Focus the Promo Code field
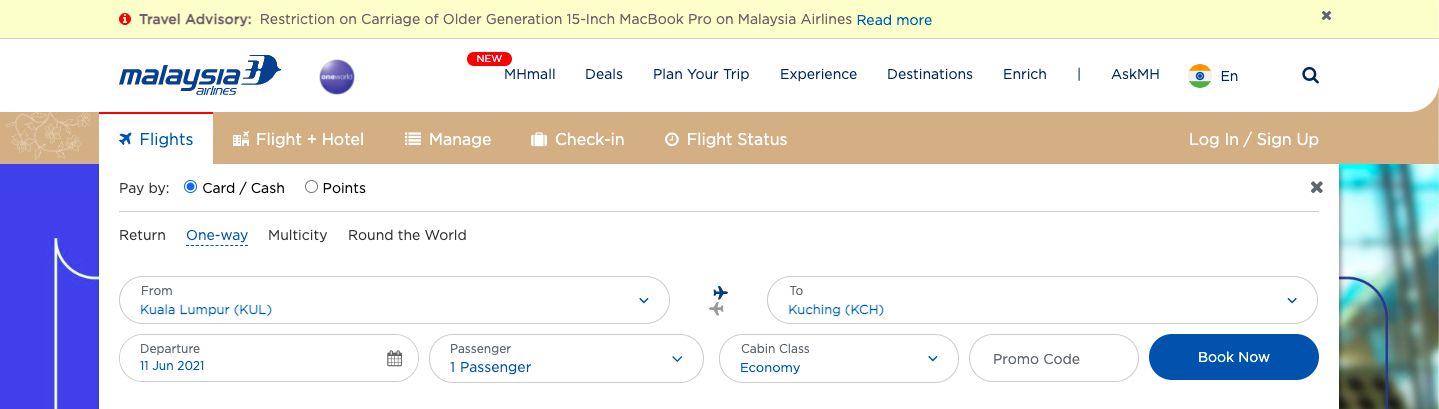 [1054, 358]
